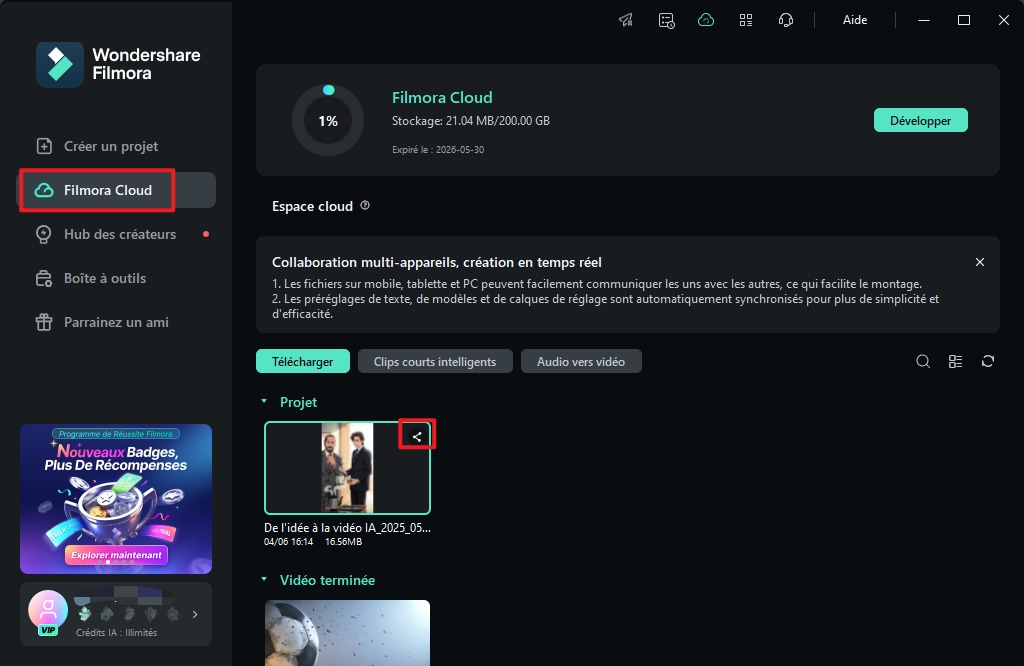1024x666 pixels.
Task: Click the Expiré le : 2026-05-30 text
Action: pos(438,150)
